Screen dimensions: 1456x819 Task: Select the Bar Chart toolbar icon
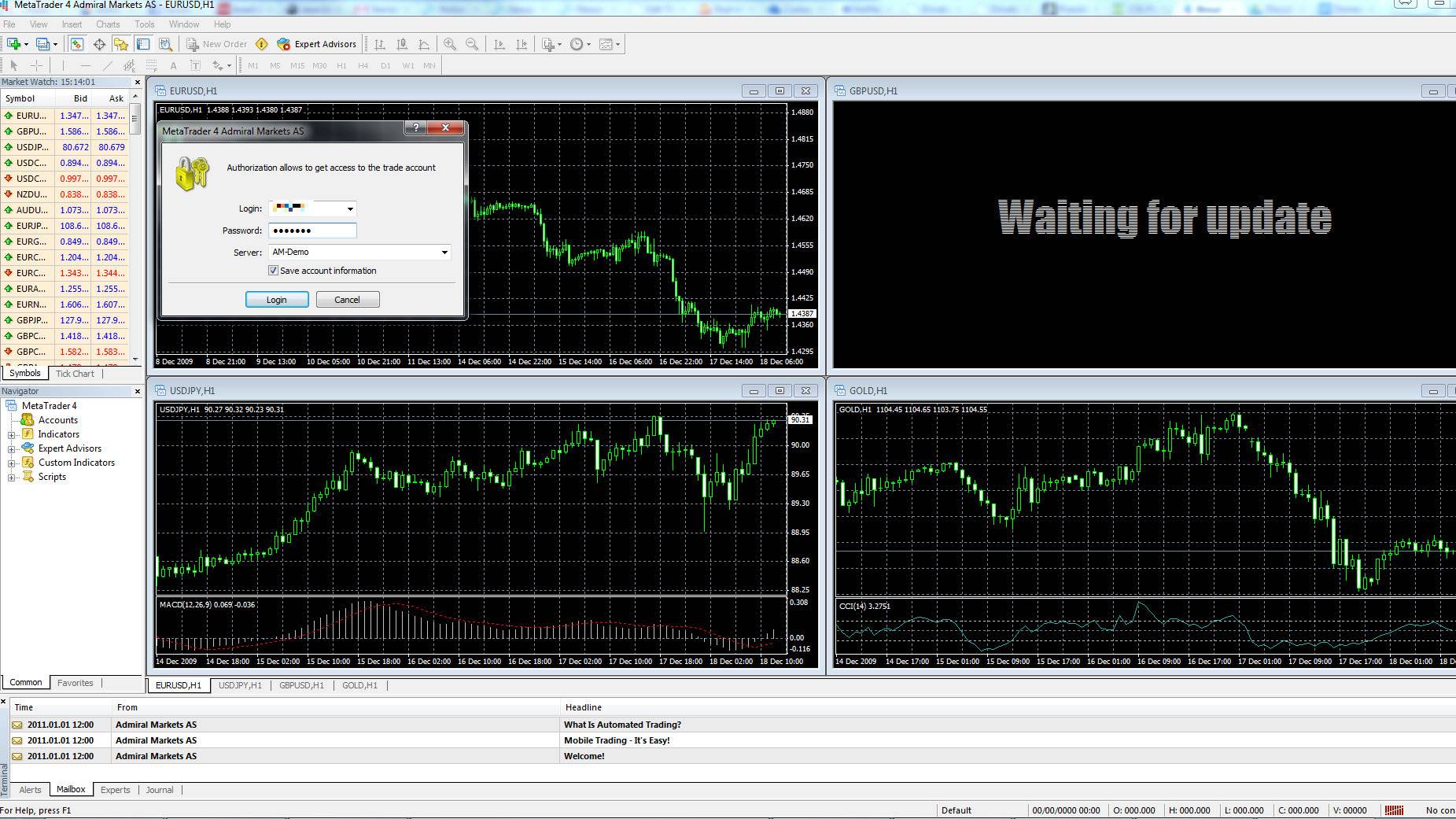(x=380, y=44)
